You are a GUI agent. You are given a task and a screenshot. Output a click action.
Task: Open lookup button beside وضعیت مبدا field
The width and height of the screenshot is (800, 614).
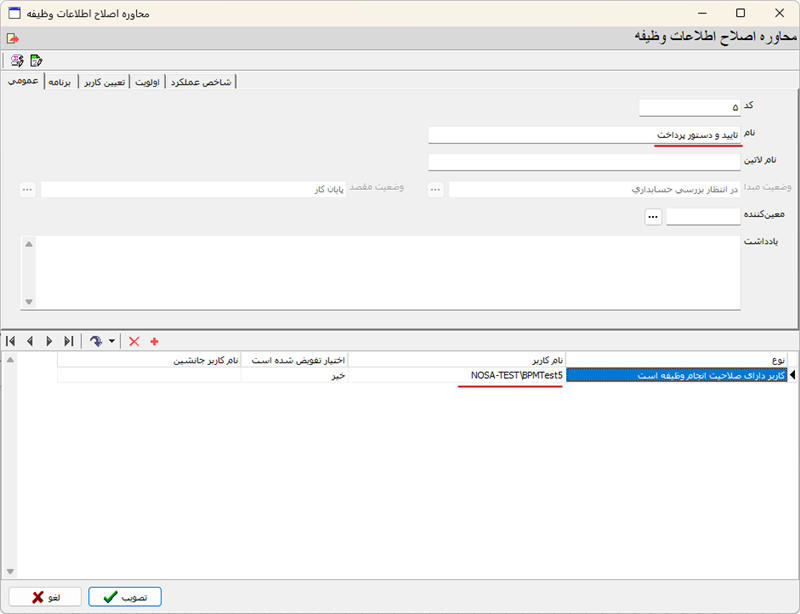(x=435, y=189)
